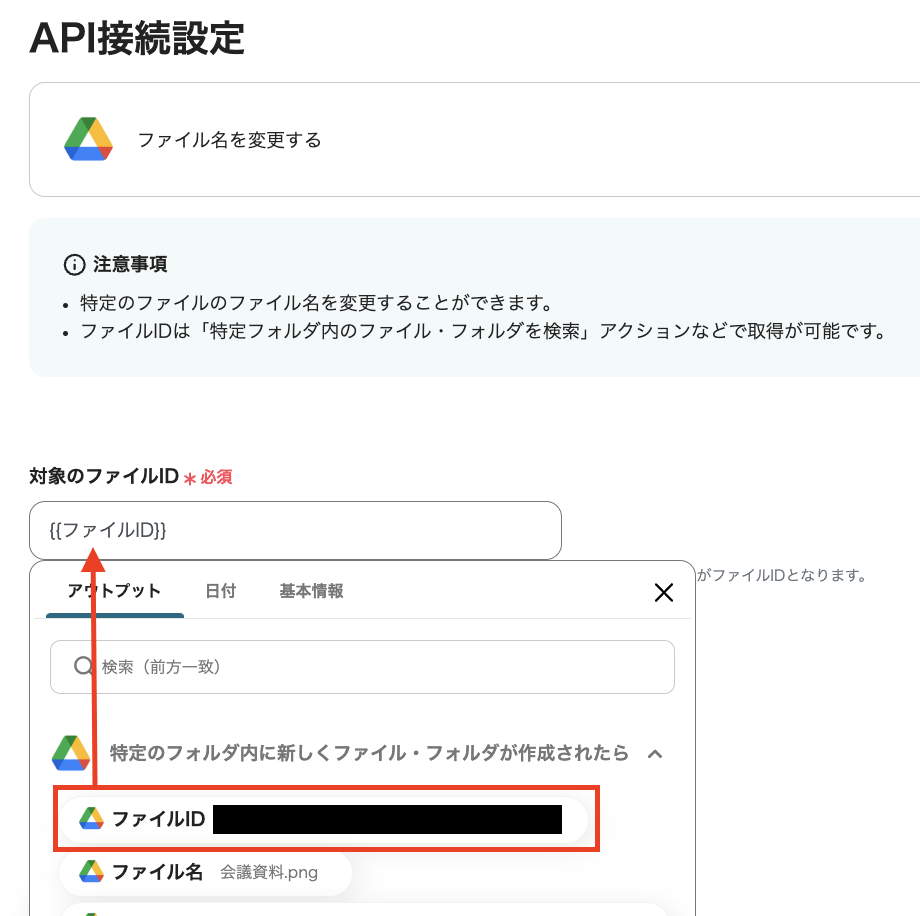Click the 検索（前方一致）search field

tap(362, 667)
